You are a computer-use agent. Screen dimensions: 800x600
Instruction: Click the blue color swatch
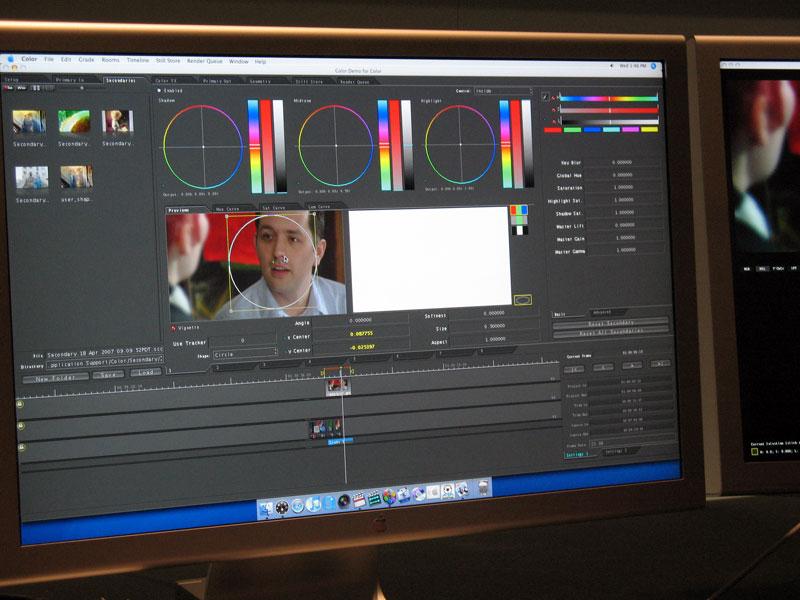point(592,130)
